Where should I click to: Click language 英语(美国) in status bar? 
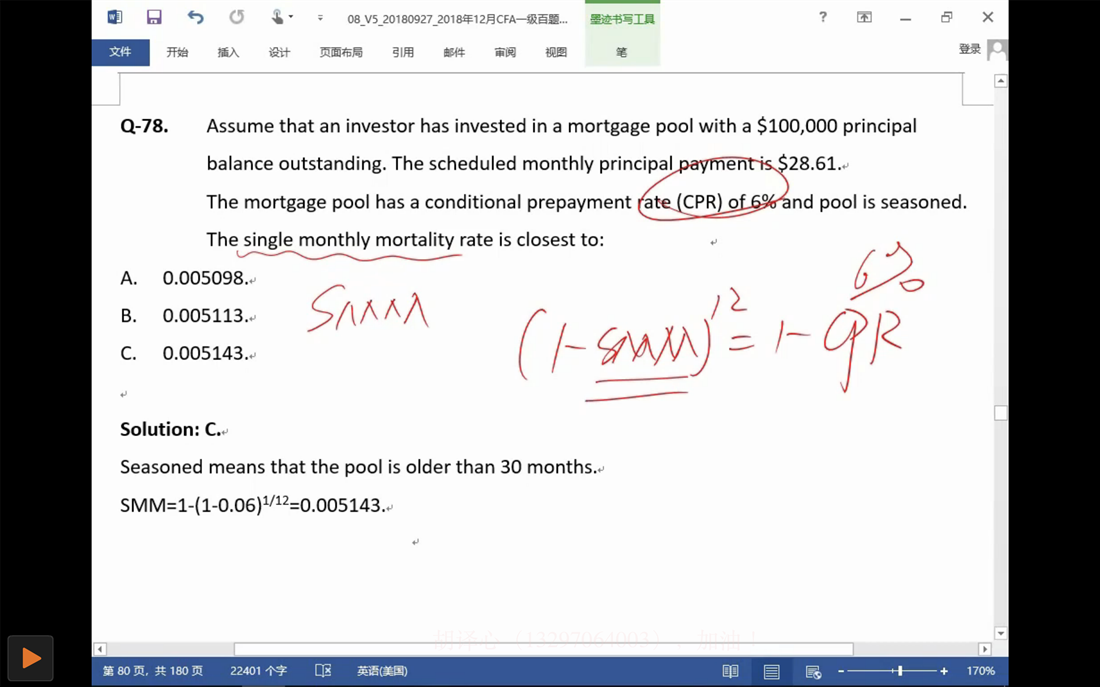click(x=382, y=671)
